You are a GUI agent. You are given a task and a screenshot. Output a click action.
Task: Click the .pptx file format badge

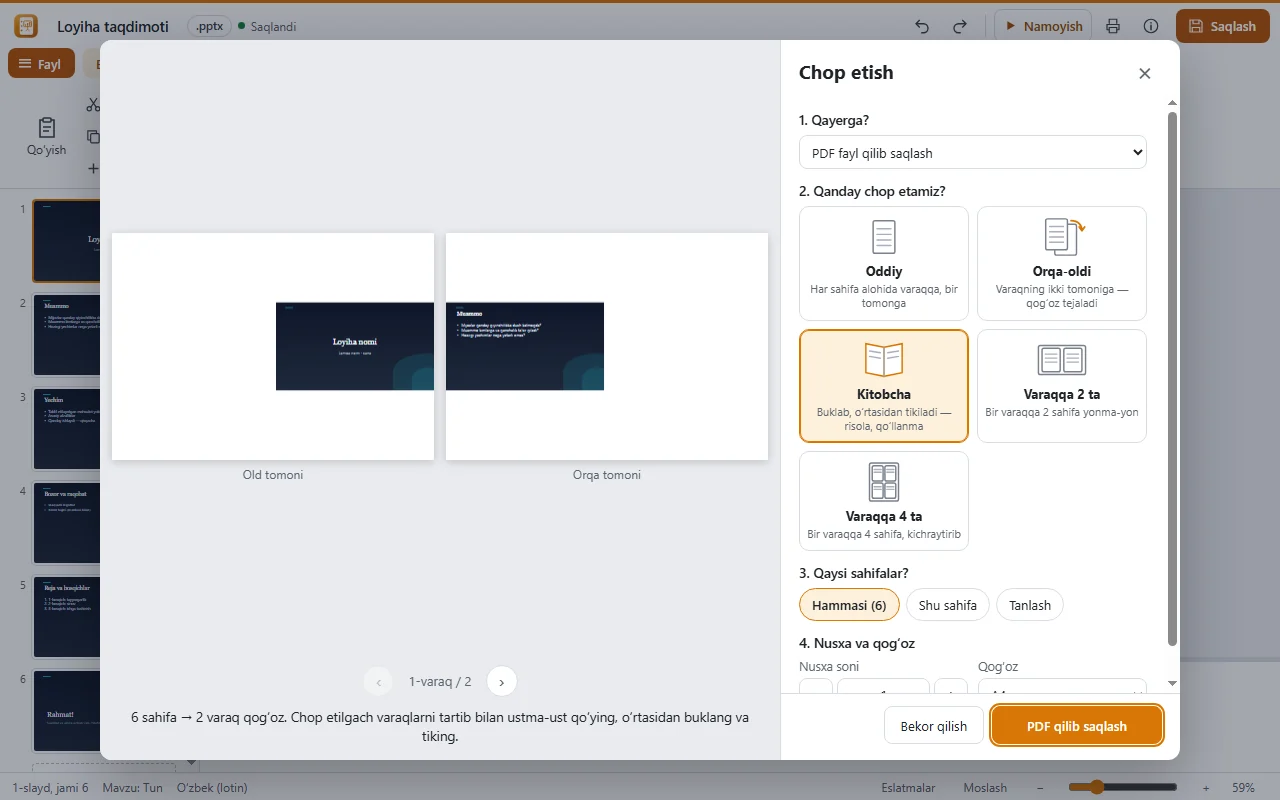[209, 27]
